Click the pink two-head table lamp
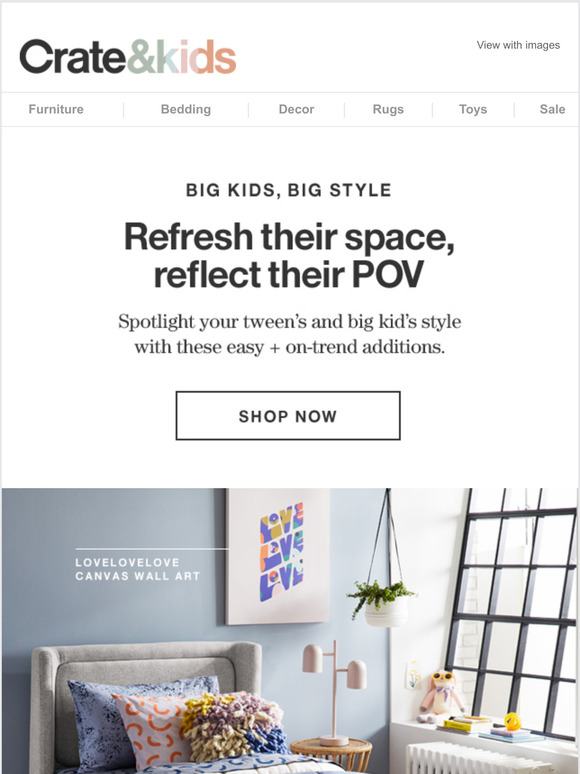580x774 pixels. [x=334, y=692]
